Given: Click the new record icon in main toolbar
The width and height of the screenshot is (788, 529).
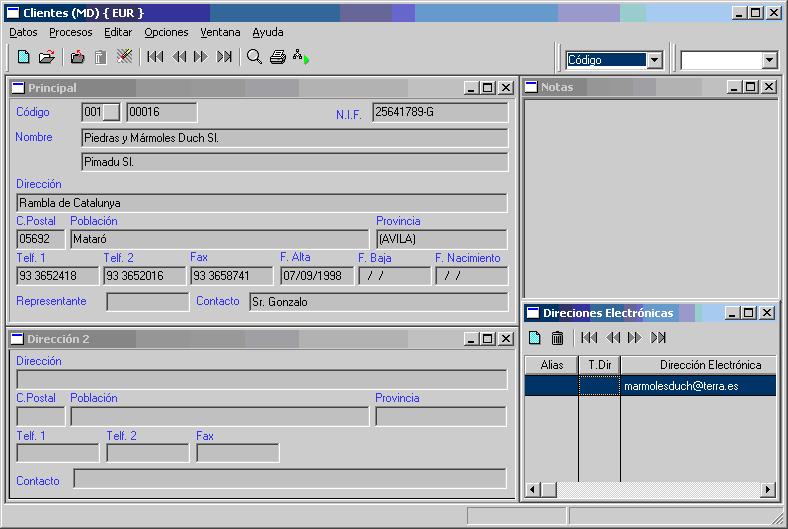Looking at the screenshot, I should coord(23,57).
